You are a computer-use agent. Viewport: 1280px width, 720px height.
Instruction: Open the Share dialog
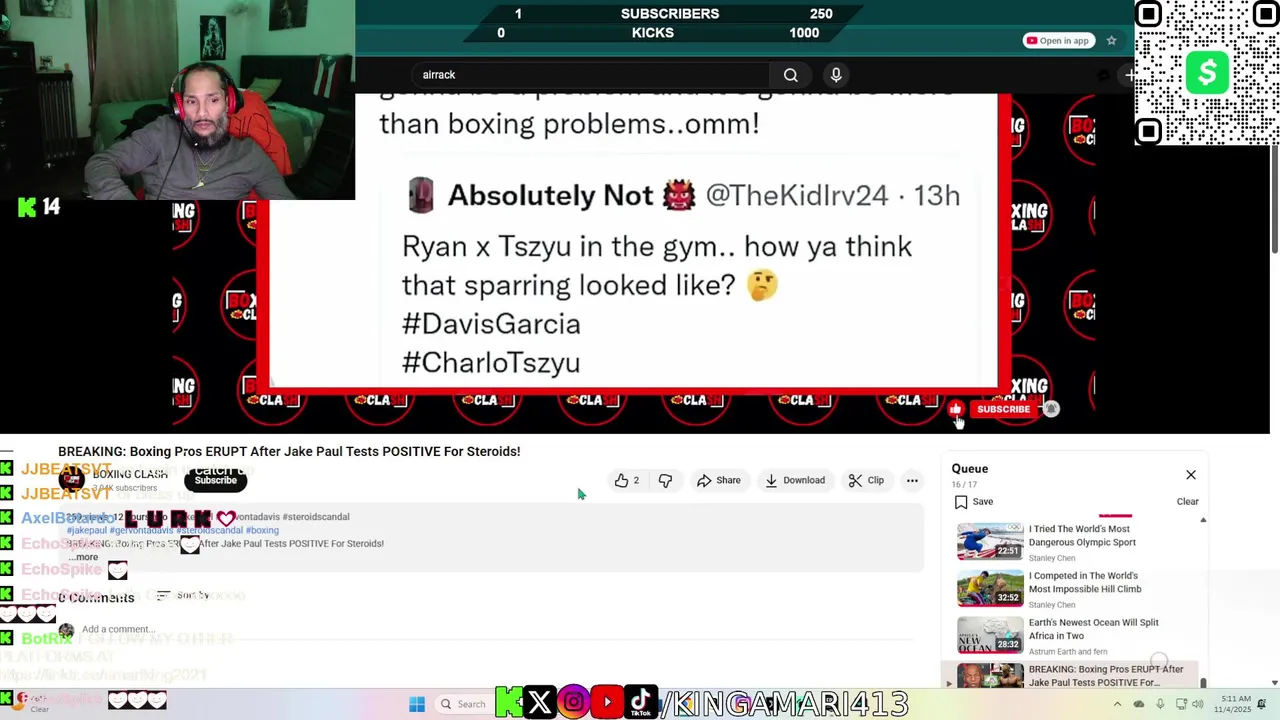(x=719, y=481)
